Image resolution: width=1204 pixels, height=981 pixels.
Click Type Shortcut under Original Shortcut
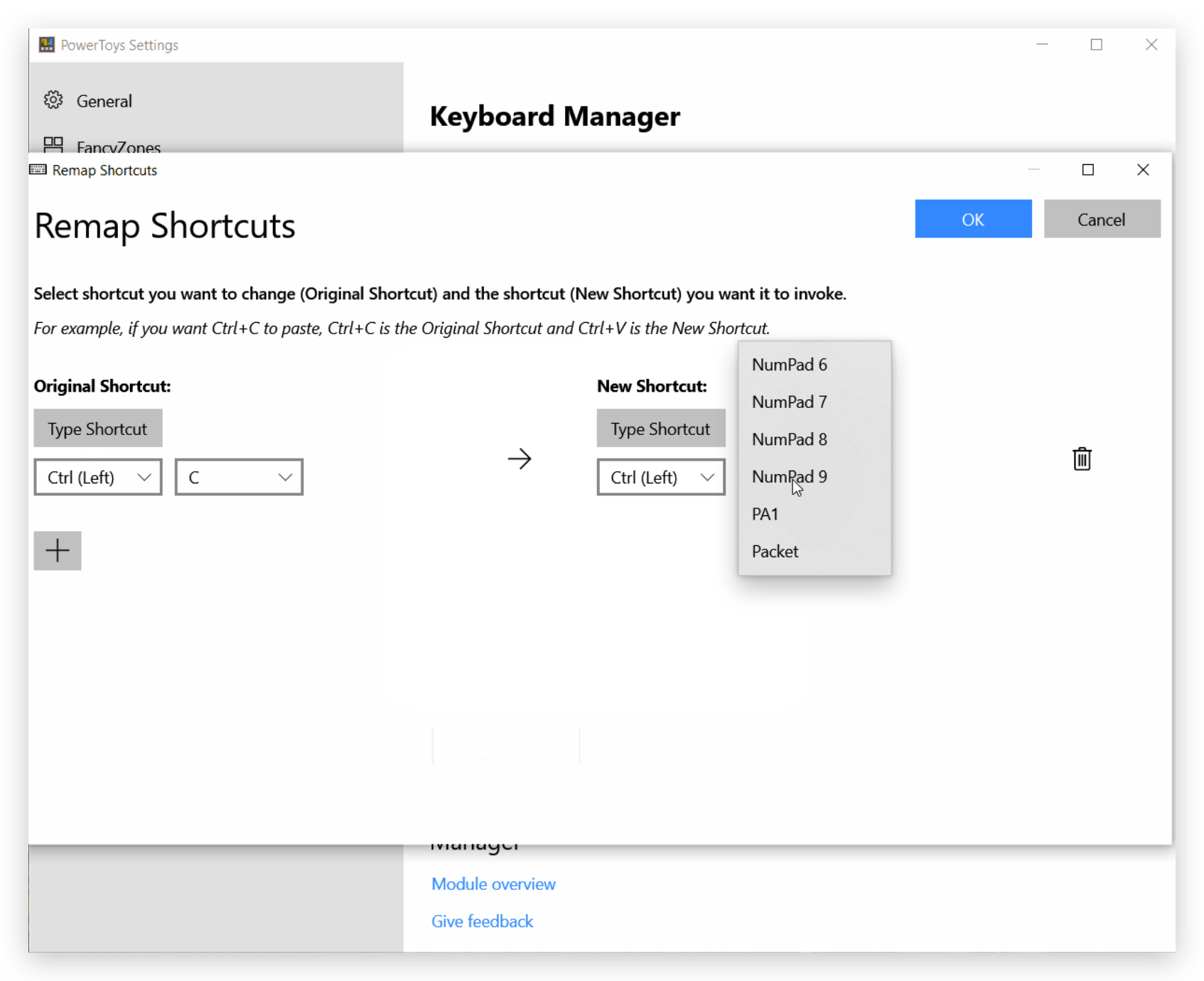click(x=98, y=428)
